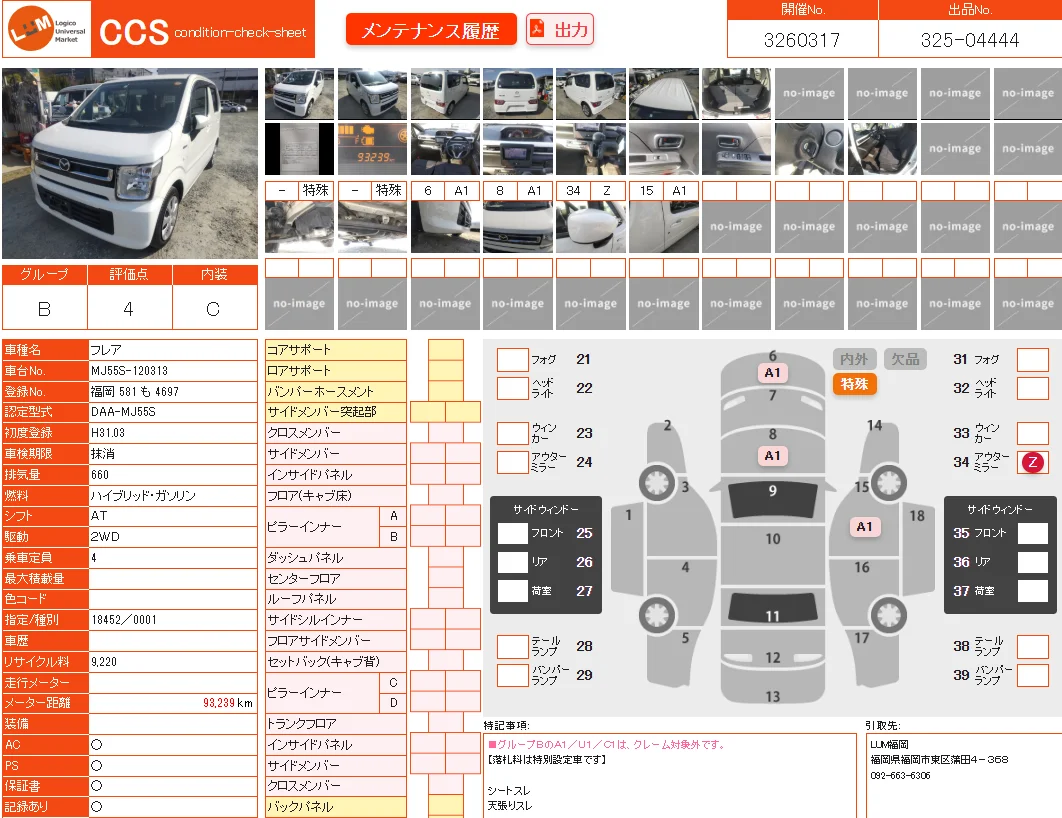Screen dimensions: 1062x818
Task: Click the PDF icon on the 出力 button
Action: coord(536,29)
